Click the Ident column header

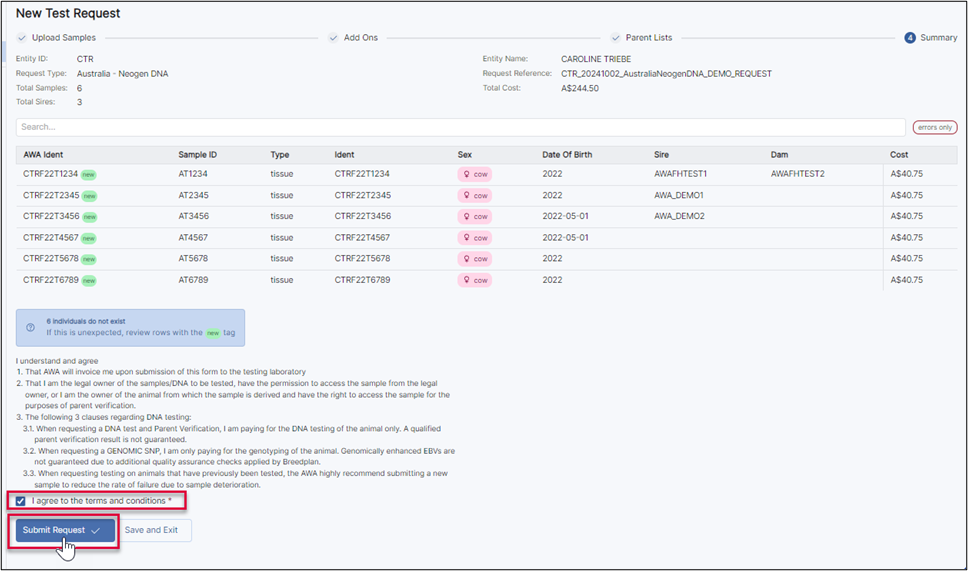[344, 155]
